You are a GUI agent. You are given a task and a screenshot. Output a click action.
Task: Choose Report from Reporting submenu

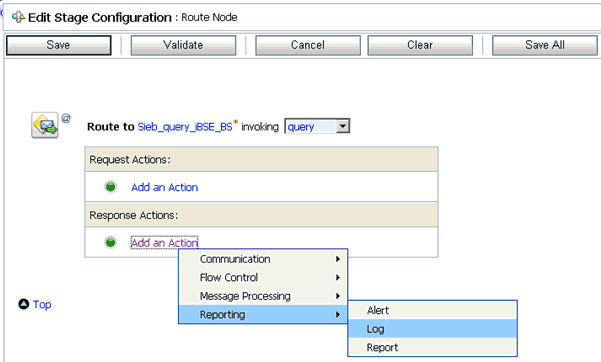point(432,347)
